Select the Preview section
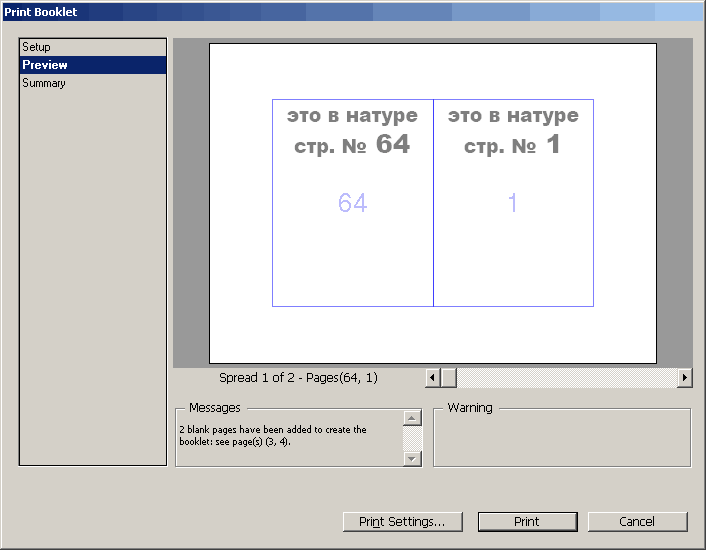The width and height of the screenshot is (706, 550). (93, 65)
